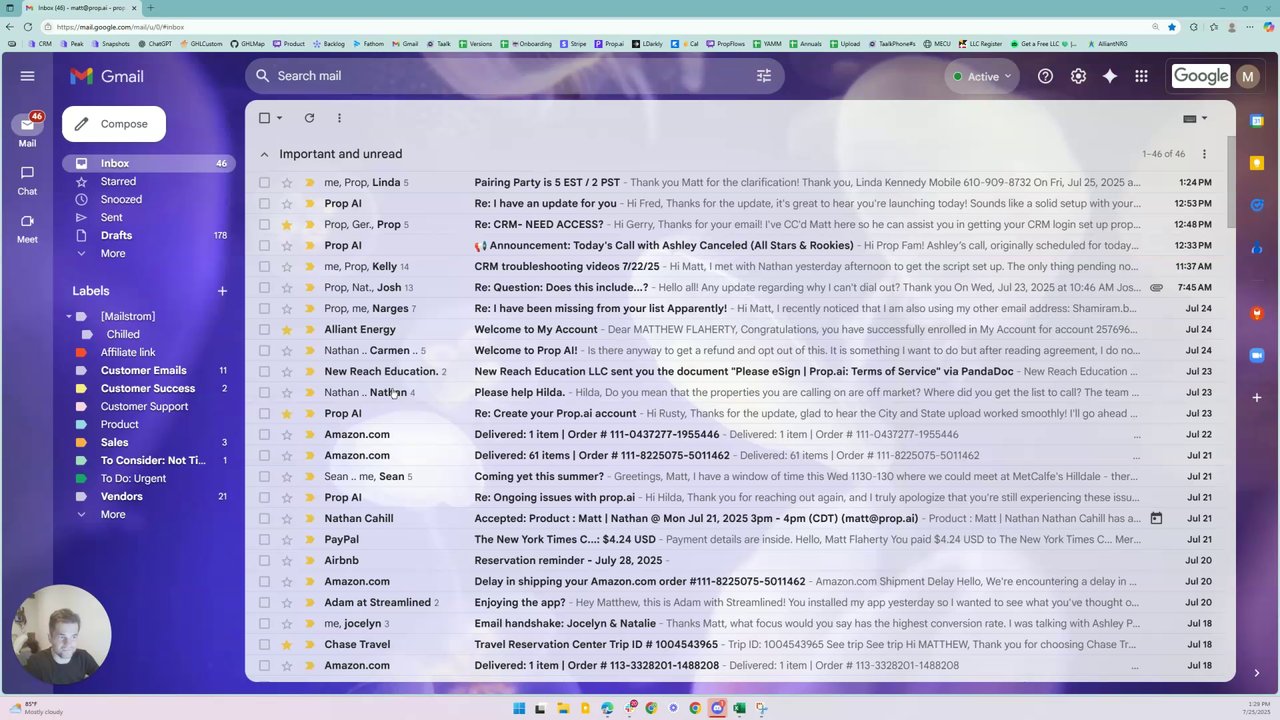The width and height of the screenshot is (1280, 720).
Task: Show search options filter icon
Action: [x=764, y=76]
